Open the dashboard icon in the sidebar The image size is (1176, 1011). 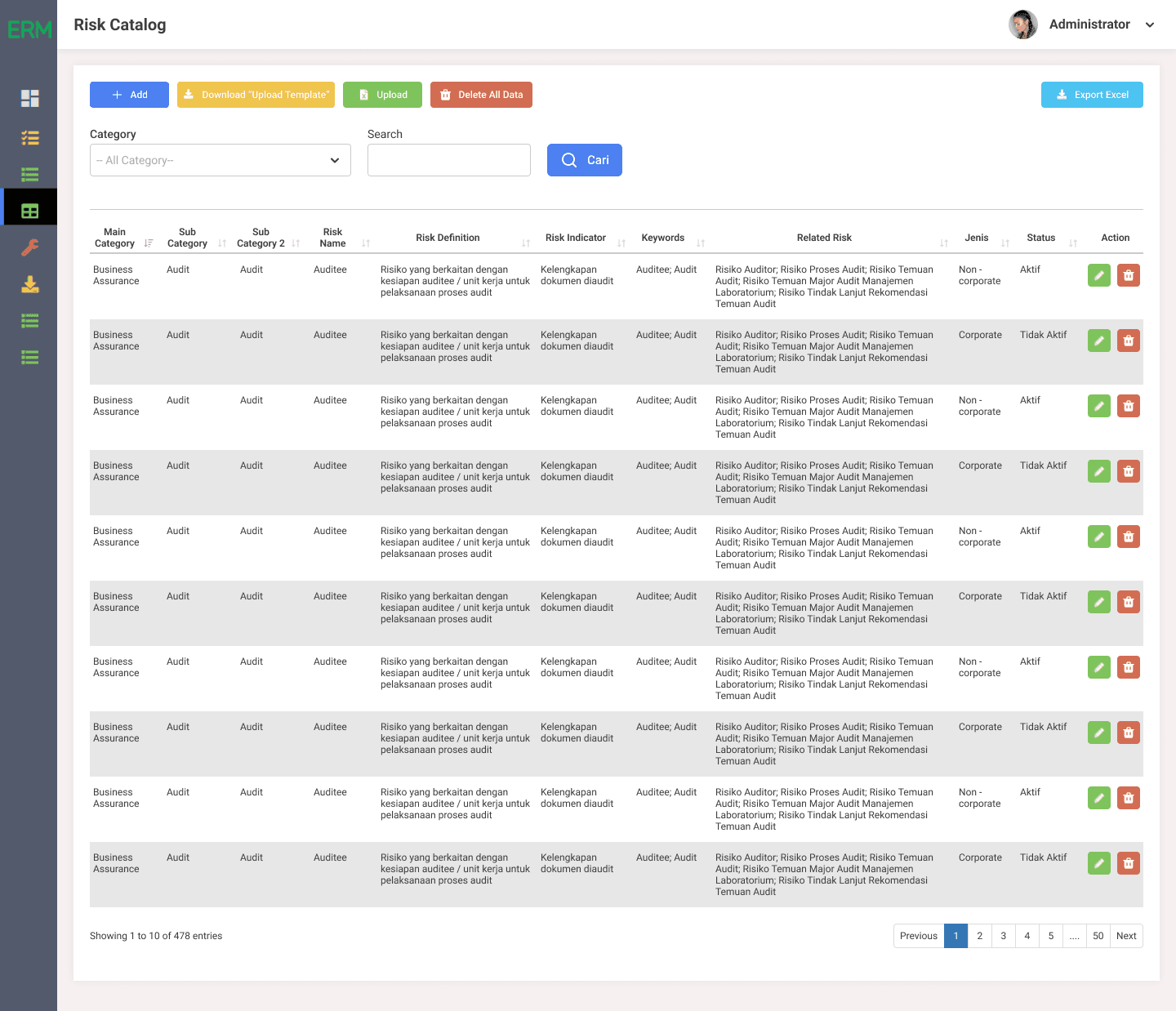pos(30,99)
